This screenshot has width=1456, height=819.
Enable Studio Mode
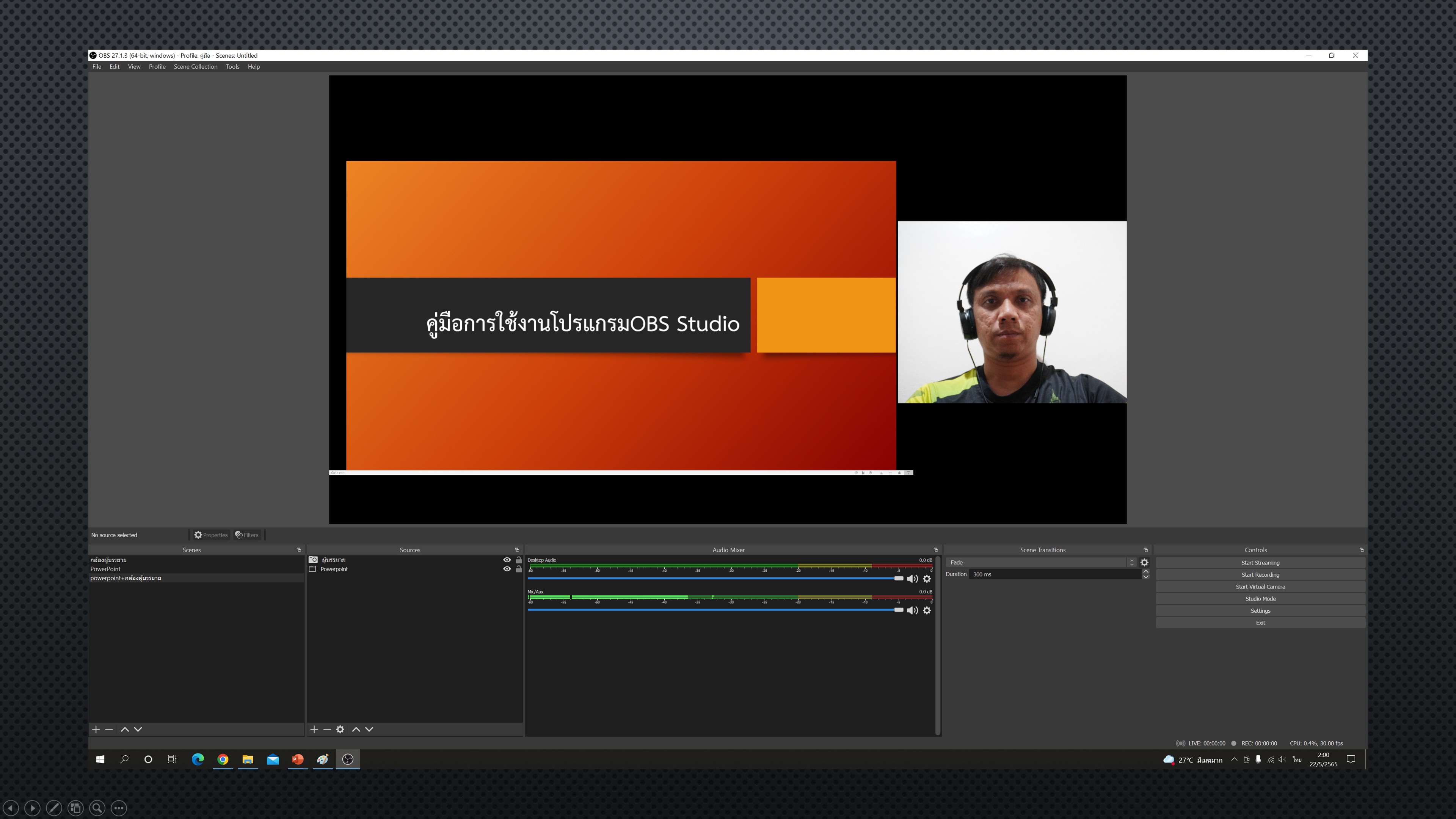pos(1260,599)
